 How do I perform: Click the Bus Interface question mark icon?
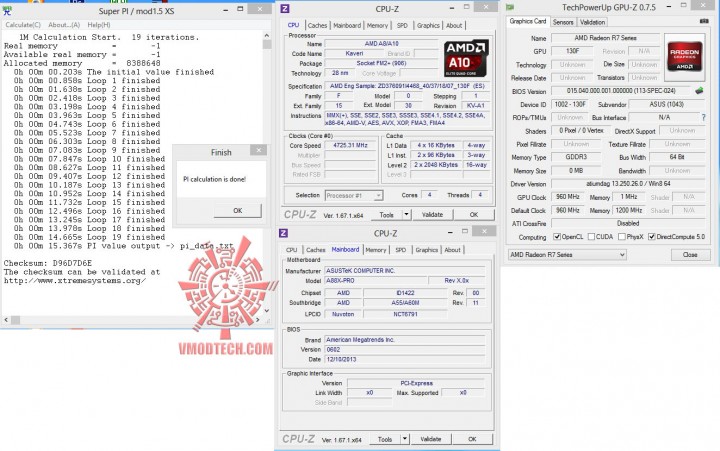(703, 118)
